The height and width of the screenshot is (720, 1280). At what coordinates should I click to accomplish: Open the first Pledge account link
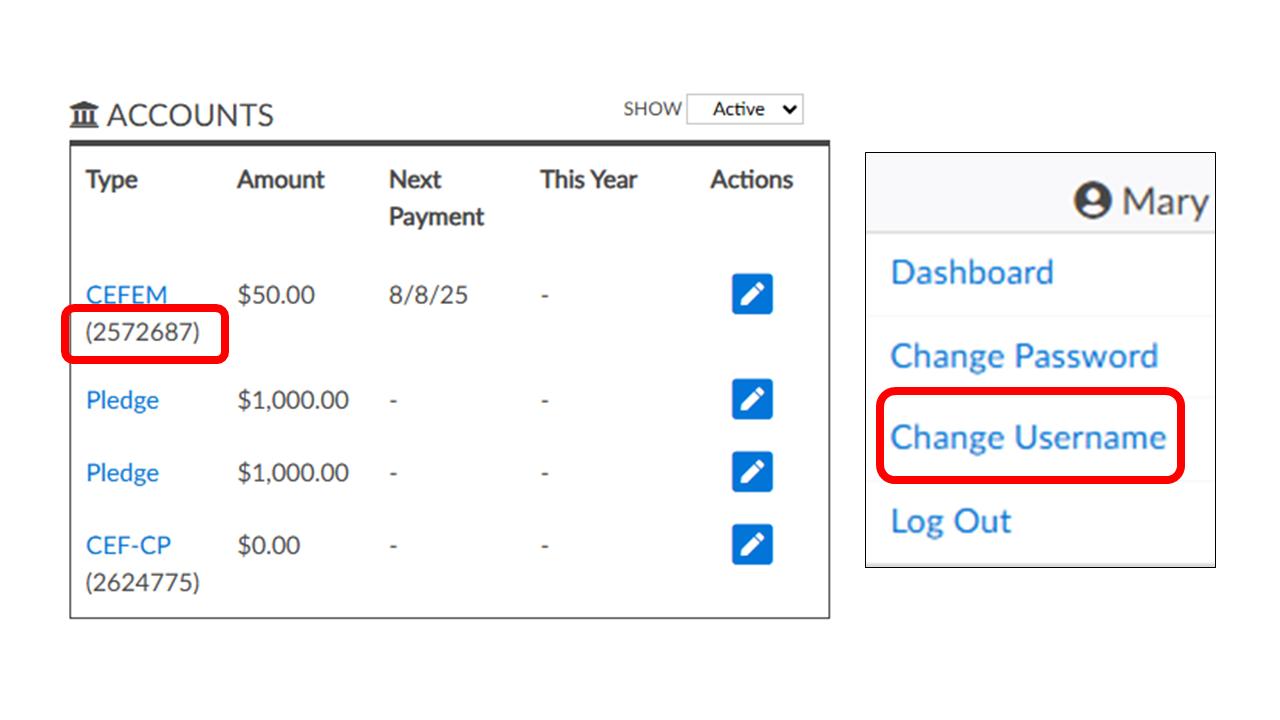123,400
